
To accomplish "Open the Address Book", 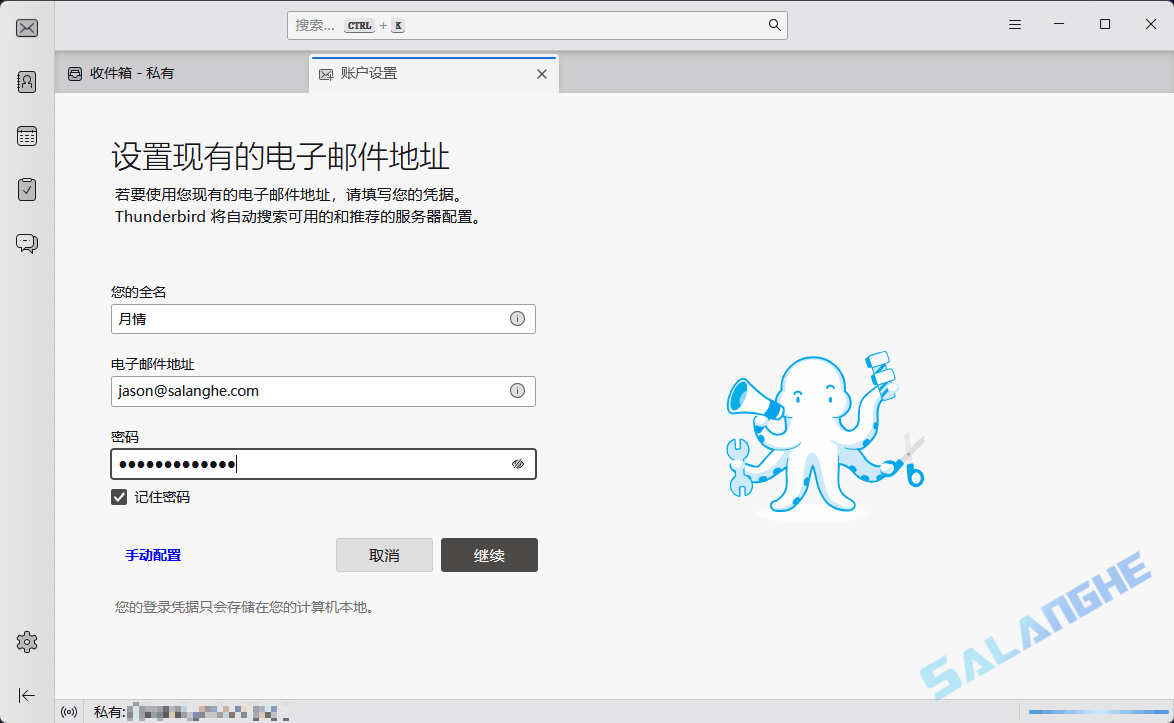I will [x=27, y=81].
